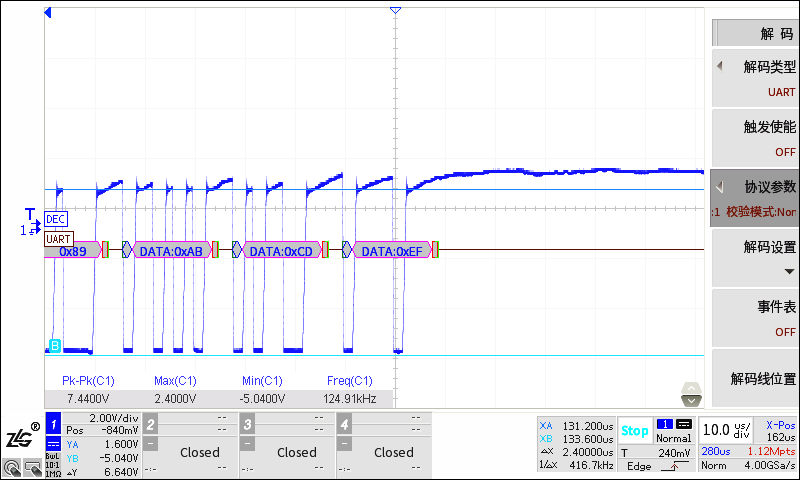
Task: Tap the BwL 10:1 1MΩ probe info
Action: 53,464
